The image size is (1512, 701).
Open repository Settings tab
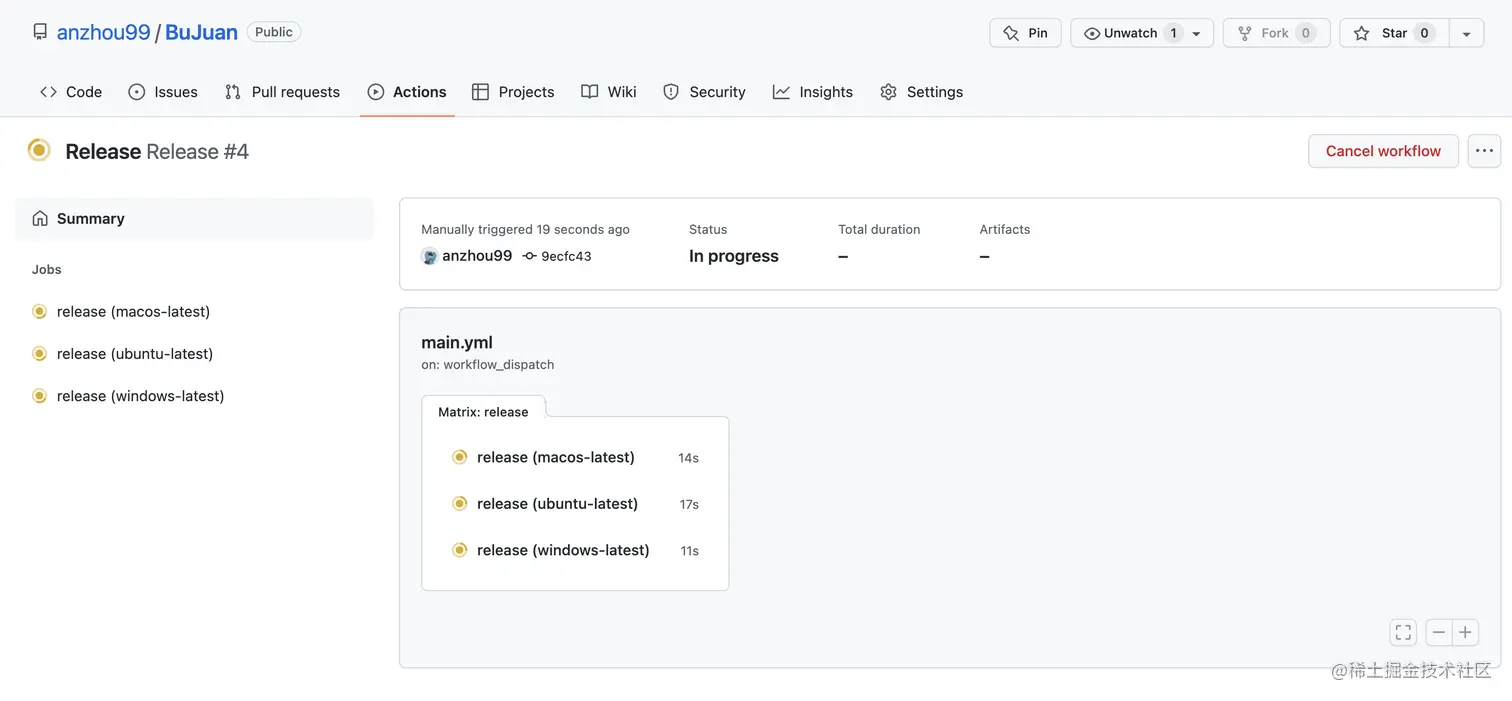pyautogui.click(x=922, y=92)
